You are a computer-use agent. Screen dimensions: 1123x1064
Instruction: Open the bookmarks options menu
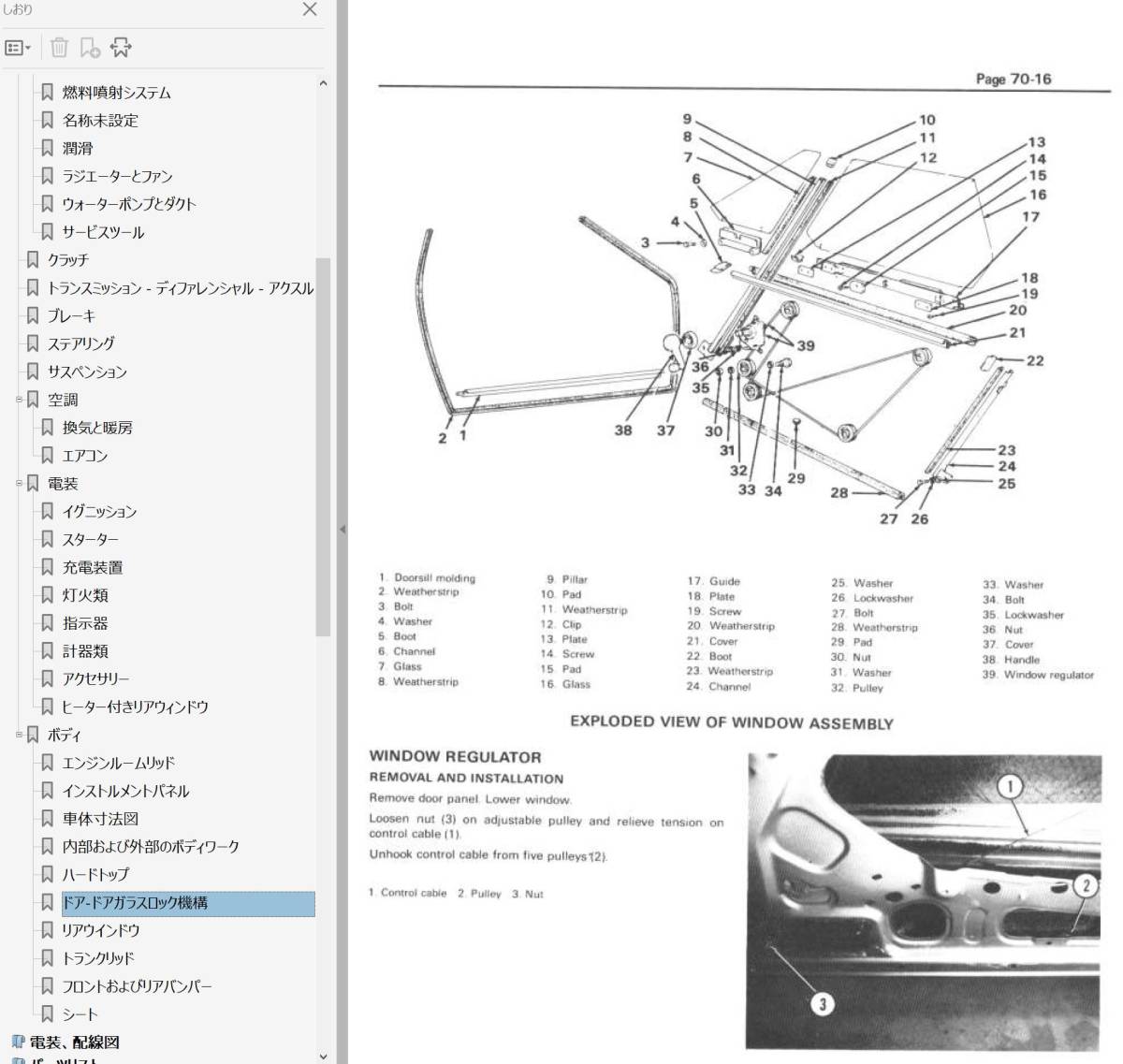18,47
